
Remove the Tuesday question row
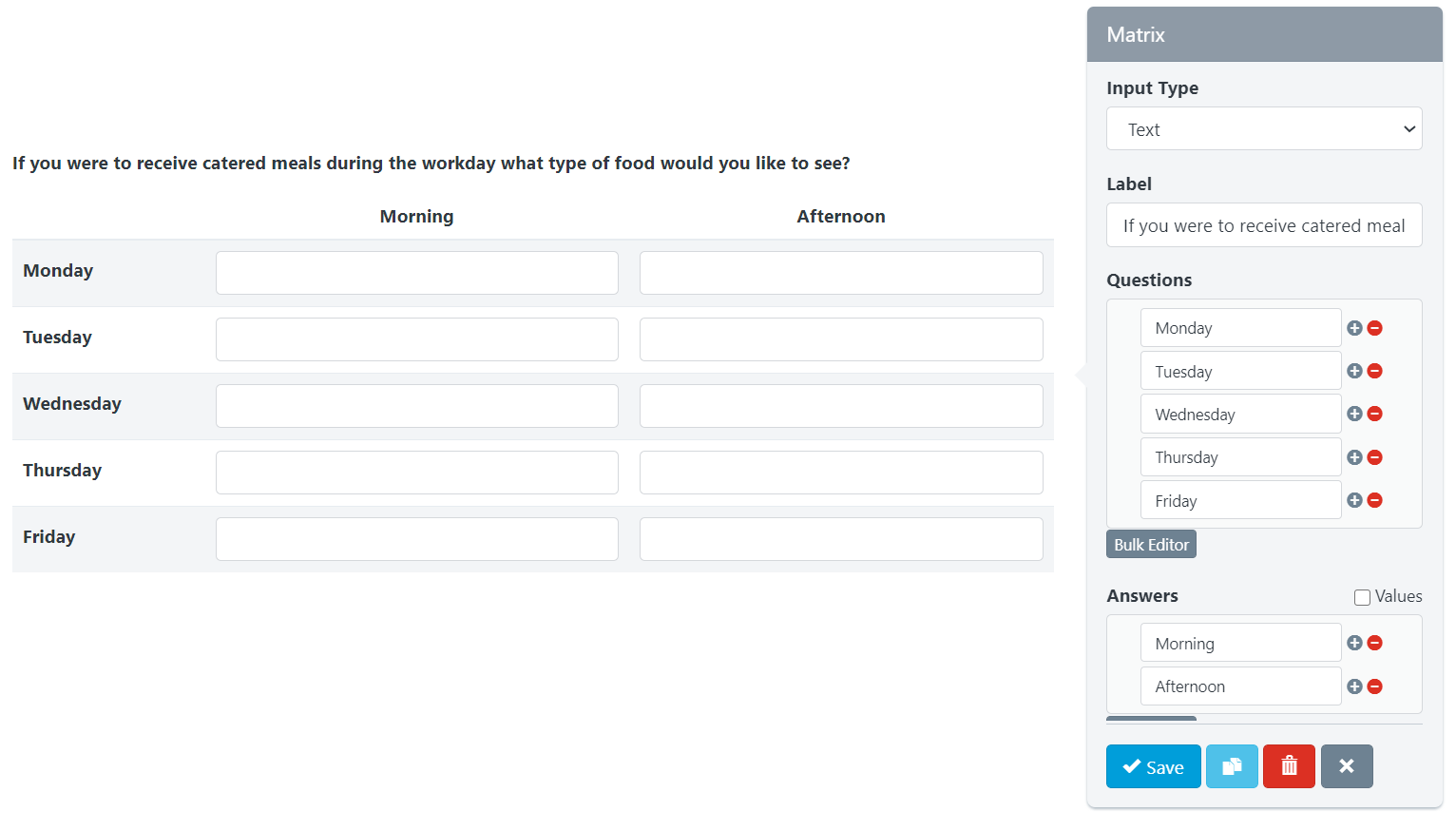[1374, 371]
